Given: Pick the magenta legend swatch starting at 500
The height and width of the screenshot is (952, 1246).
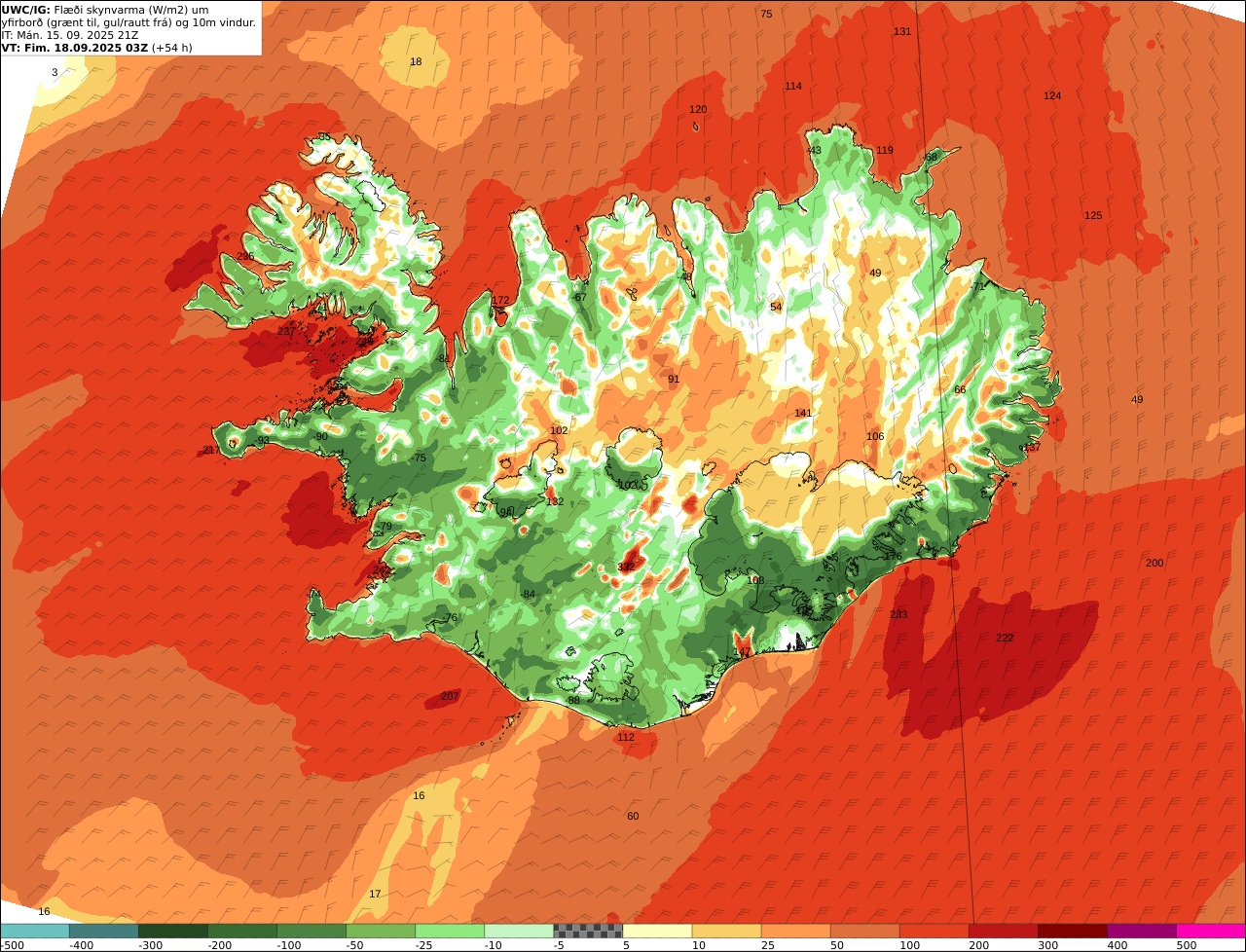Looking at the screenshot, I should 1211,931.
